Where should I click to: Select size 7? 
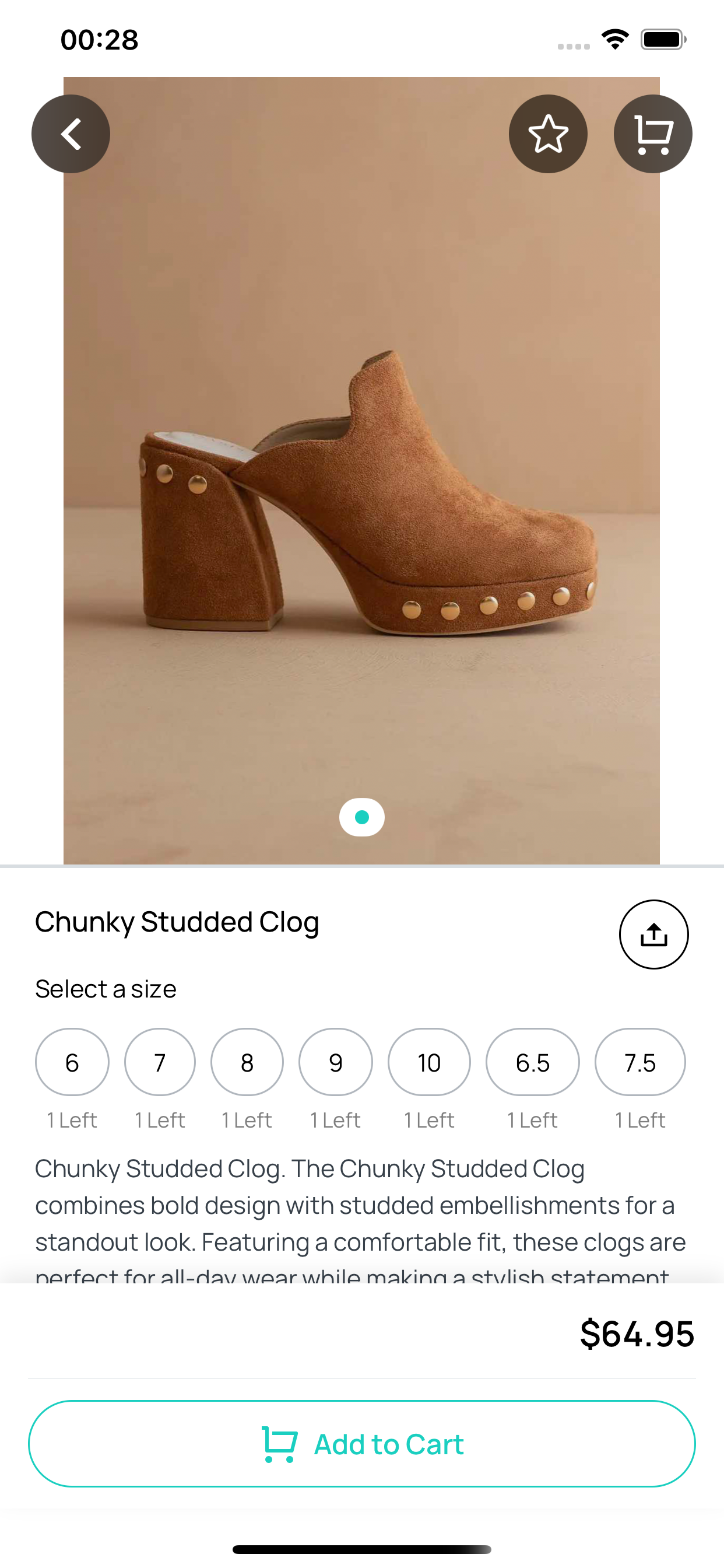160,1062
